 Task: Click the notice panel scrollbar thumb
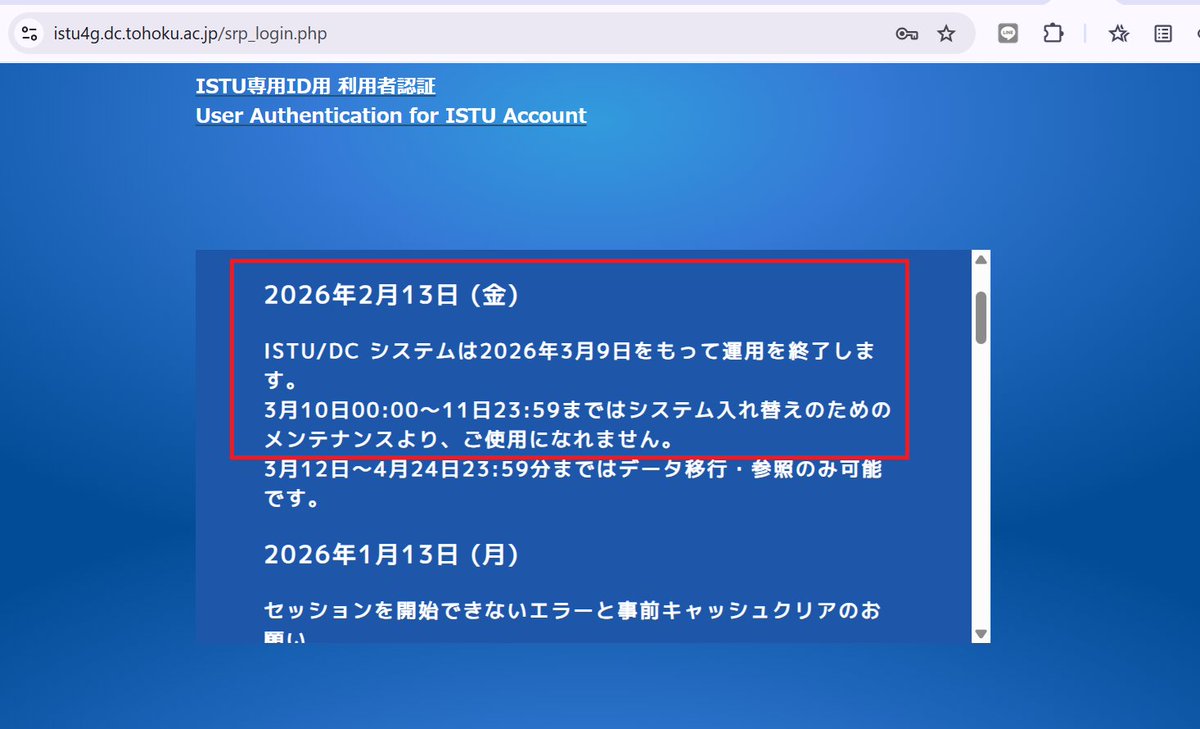(981, 317)
